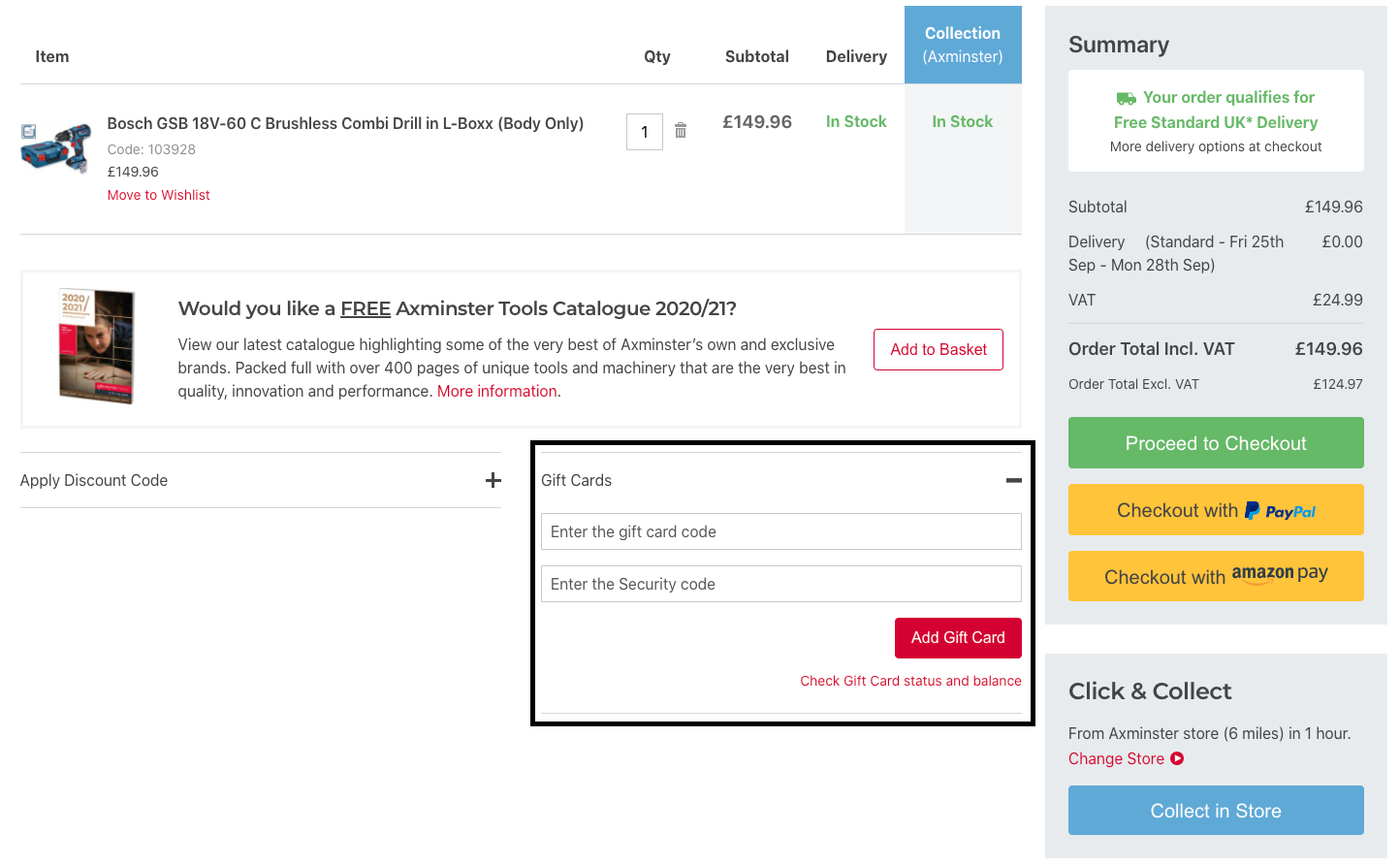Click the delivery truck icon in Summary

click(x=1126, y=98)
